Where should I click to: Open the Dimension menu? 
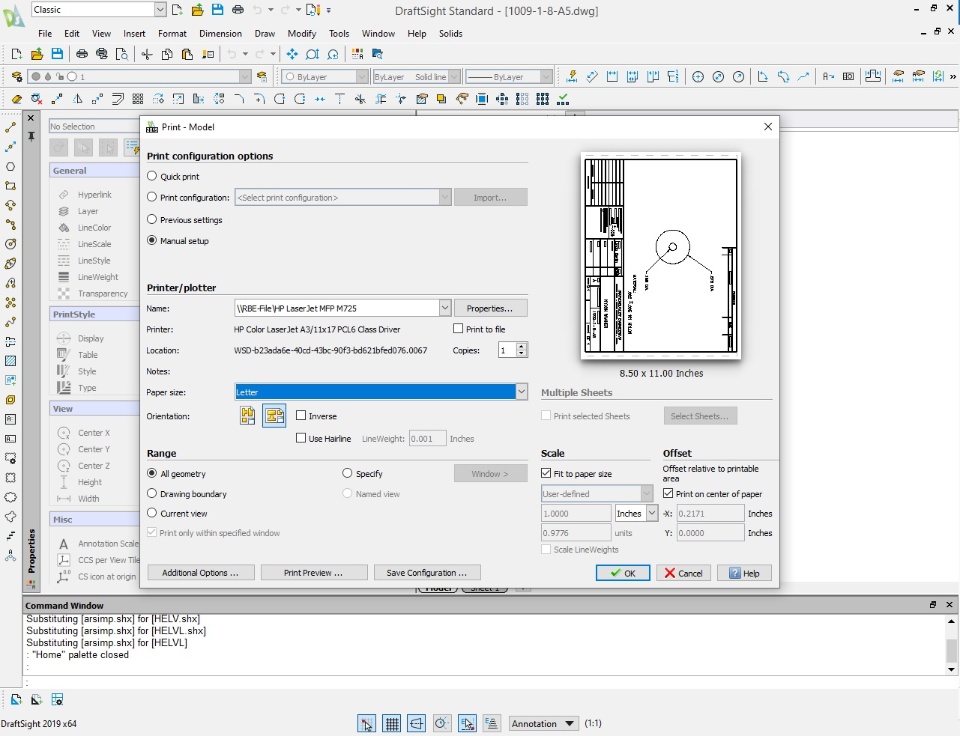(x=220, y=33)
